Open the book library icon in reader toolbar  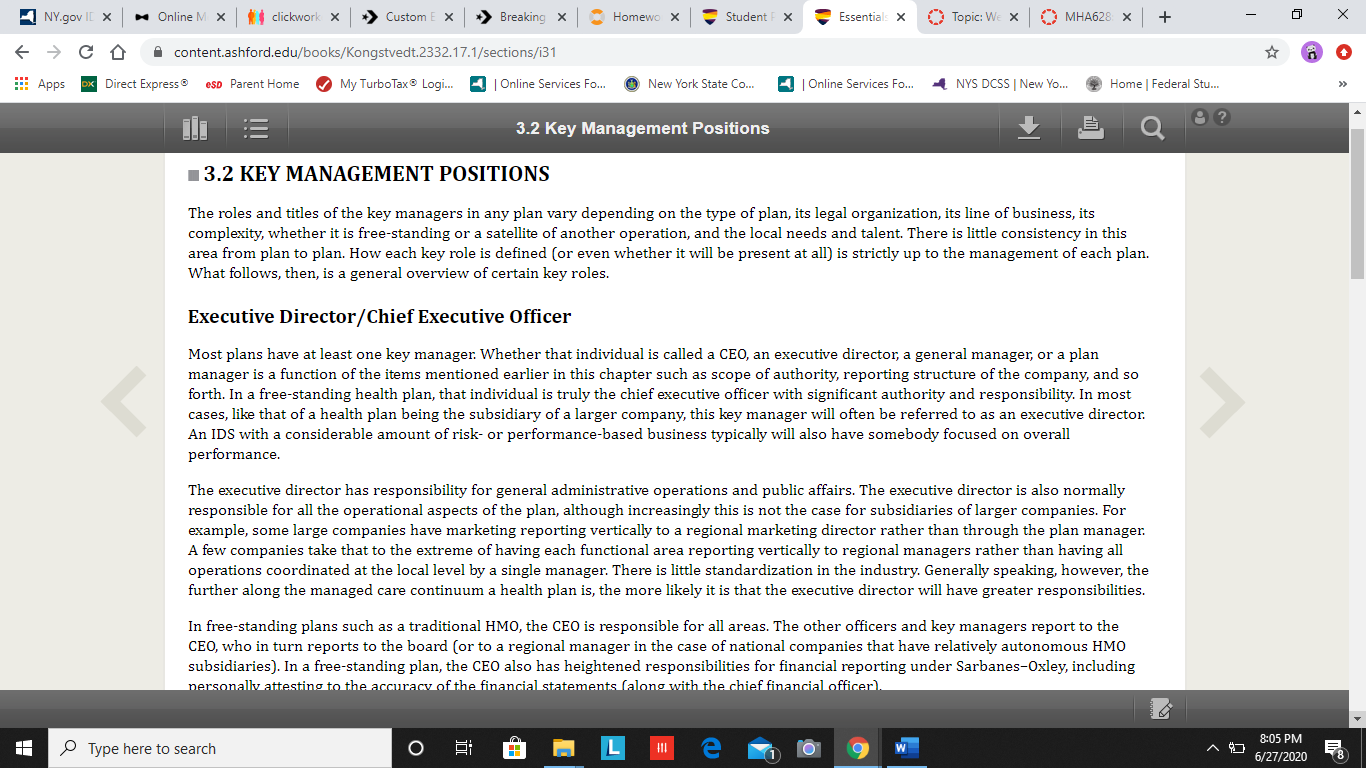click(x=195, y=128)
